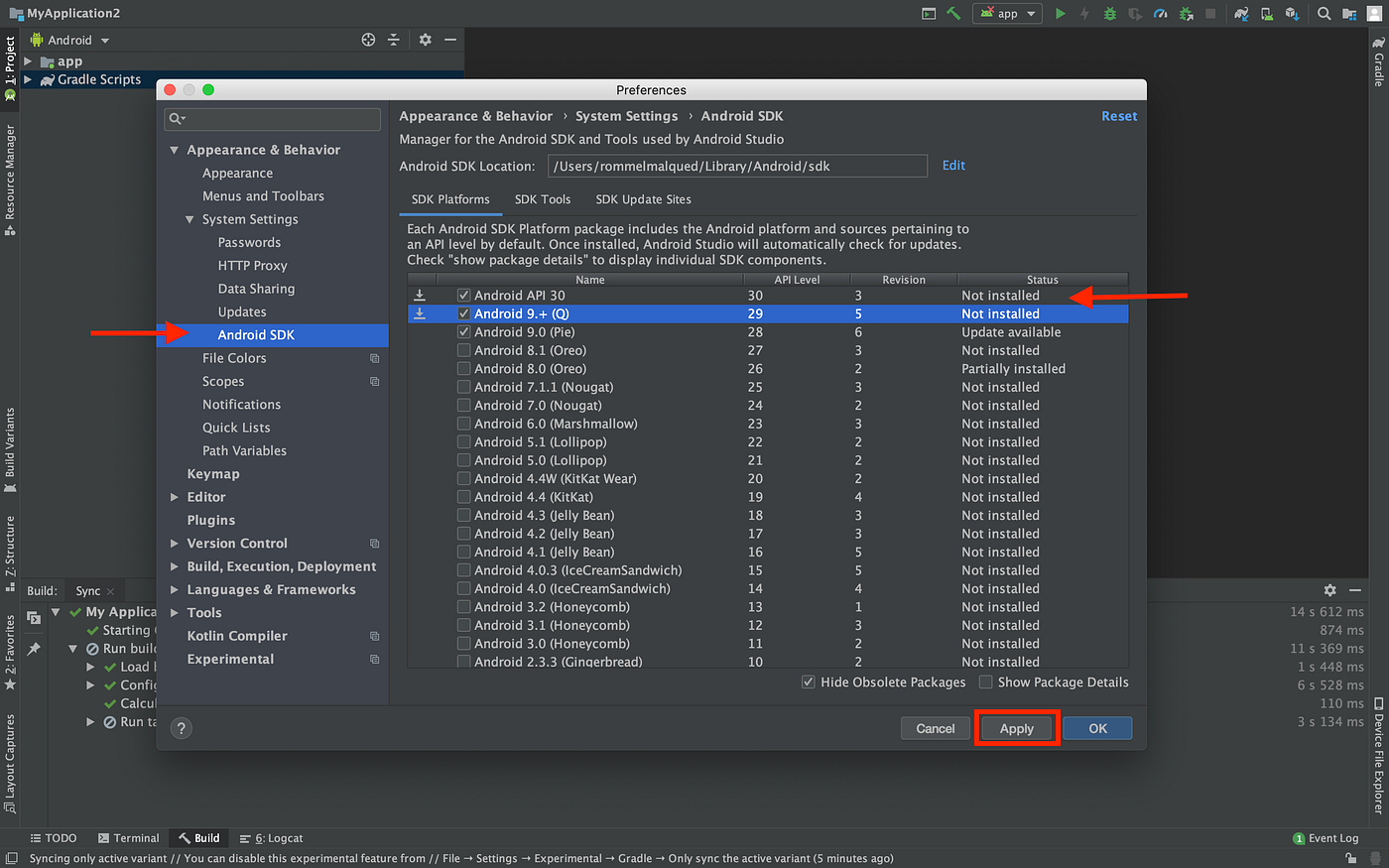This screenshot has width=1389, height=868.
Task: Check Android 6.0 (Marshmallow) checkbox
Action: coord(463,424)
